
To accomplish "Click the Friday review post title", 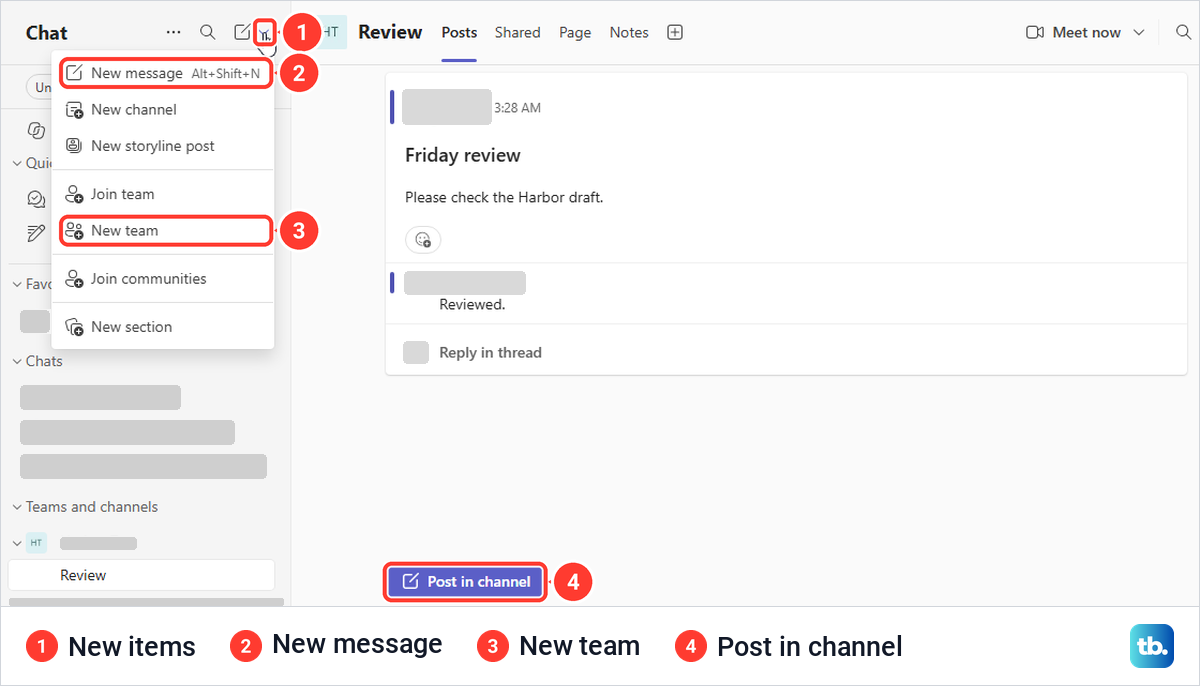I will coord(463,155).
